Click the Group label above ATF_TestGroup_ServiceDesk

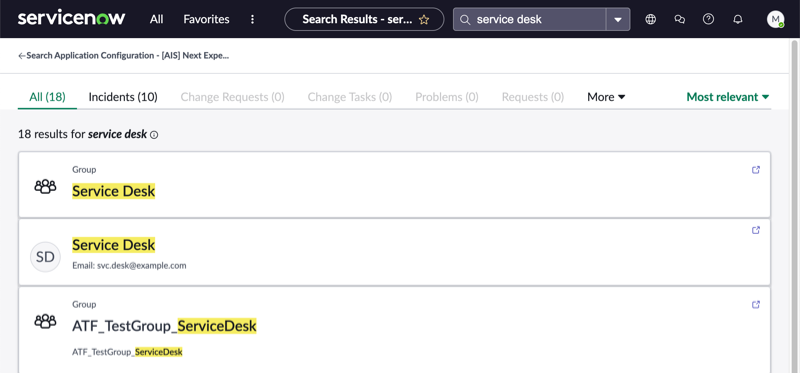[84, 304]
